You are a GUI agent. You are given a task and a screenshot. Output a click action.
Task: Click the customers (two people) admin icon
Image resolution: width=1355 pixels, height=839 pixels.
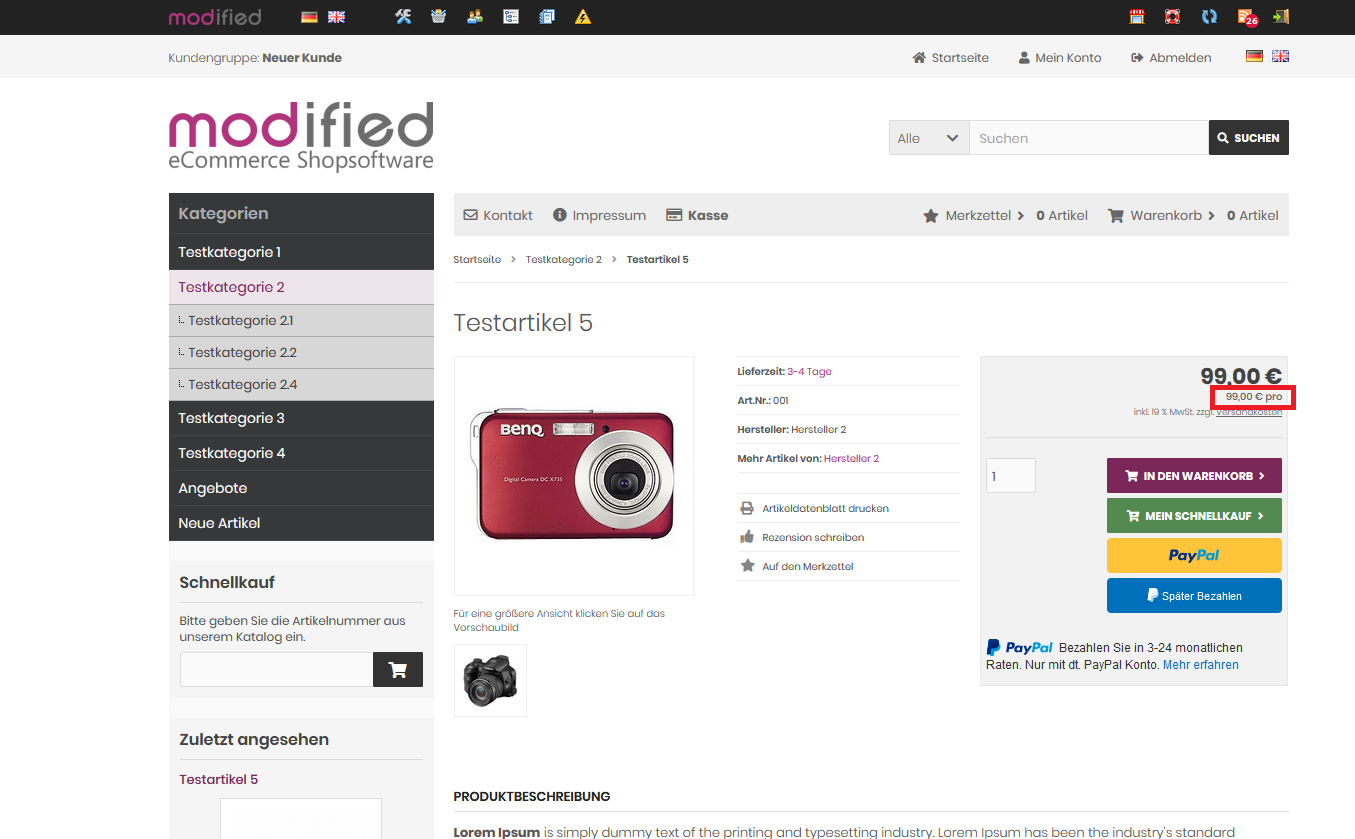point(474,17)
